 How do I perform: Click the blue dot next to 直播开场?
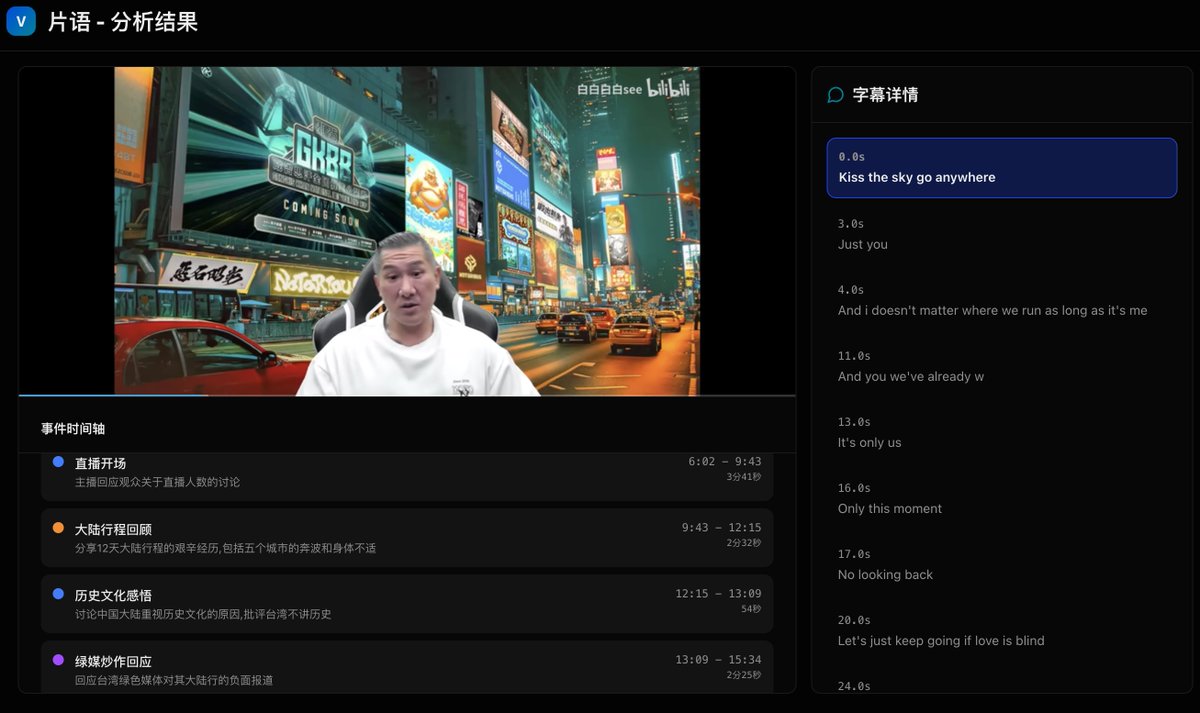(58, 462)
